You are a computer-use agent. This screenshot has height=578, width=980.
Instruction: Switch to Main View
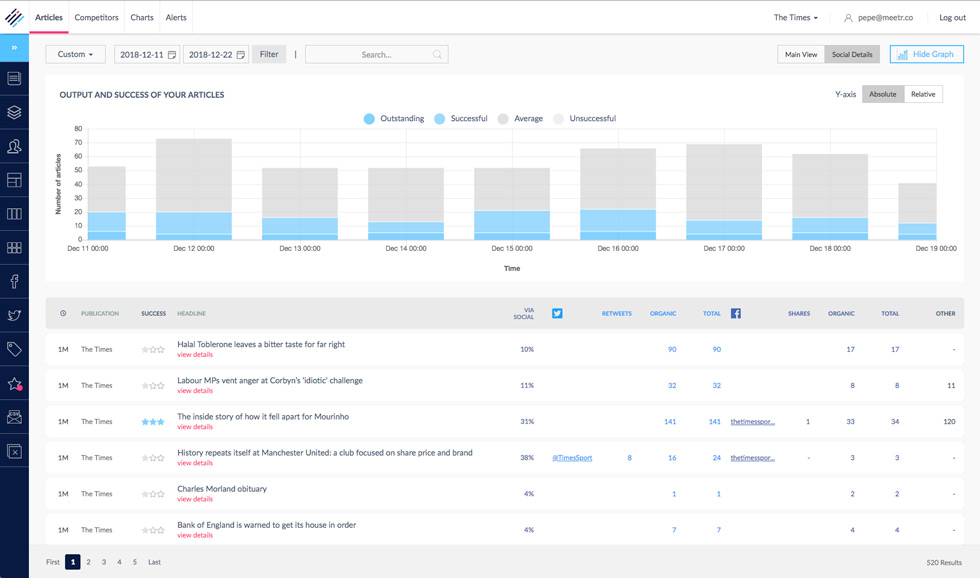pos(801,54)
